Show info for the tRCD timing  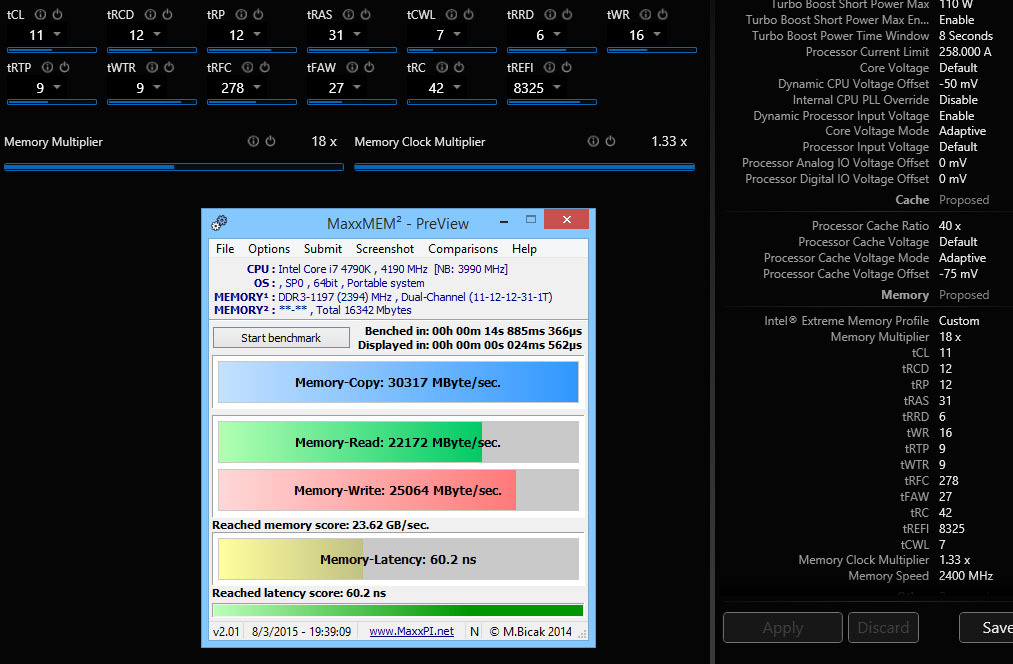[x=151, y=14]
